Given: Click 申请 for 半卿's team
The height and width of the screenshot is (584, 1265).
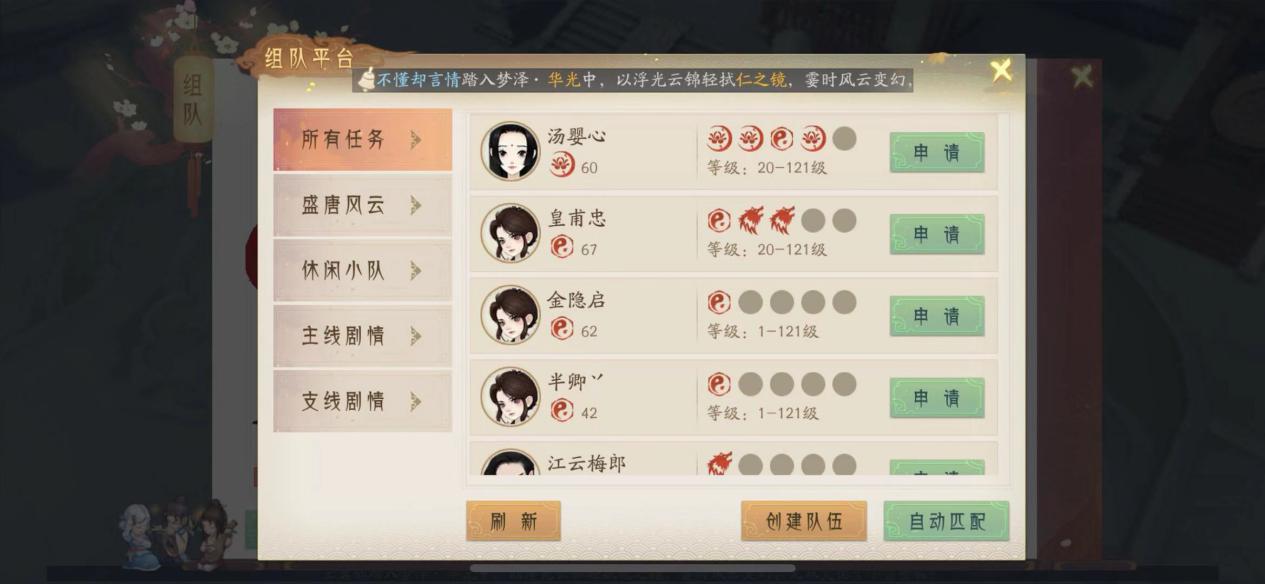Looking at the screenshot, I should point(937,398).
